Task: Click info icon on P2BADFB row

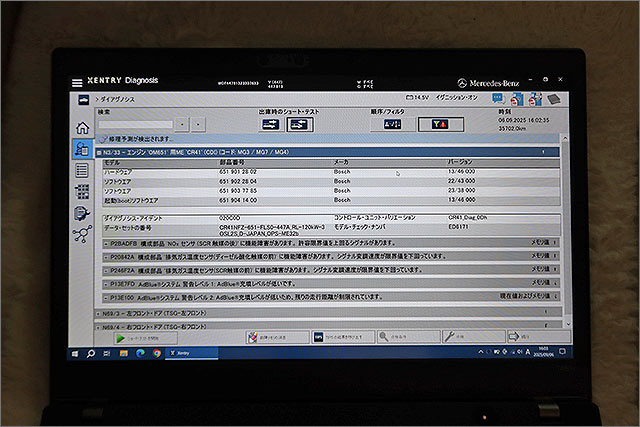Action: click(554, 242)
